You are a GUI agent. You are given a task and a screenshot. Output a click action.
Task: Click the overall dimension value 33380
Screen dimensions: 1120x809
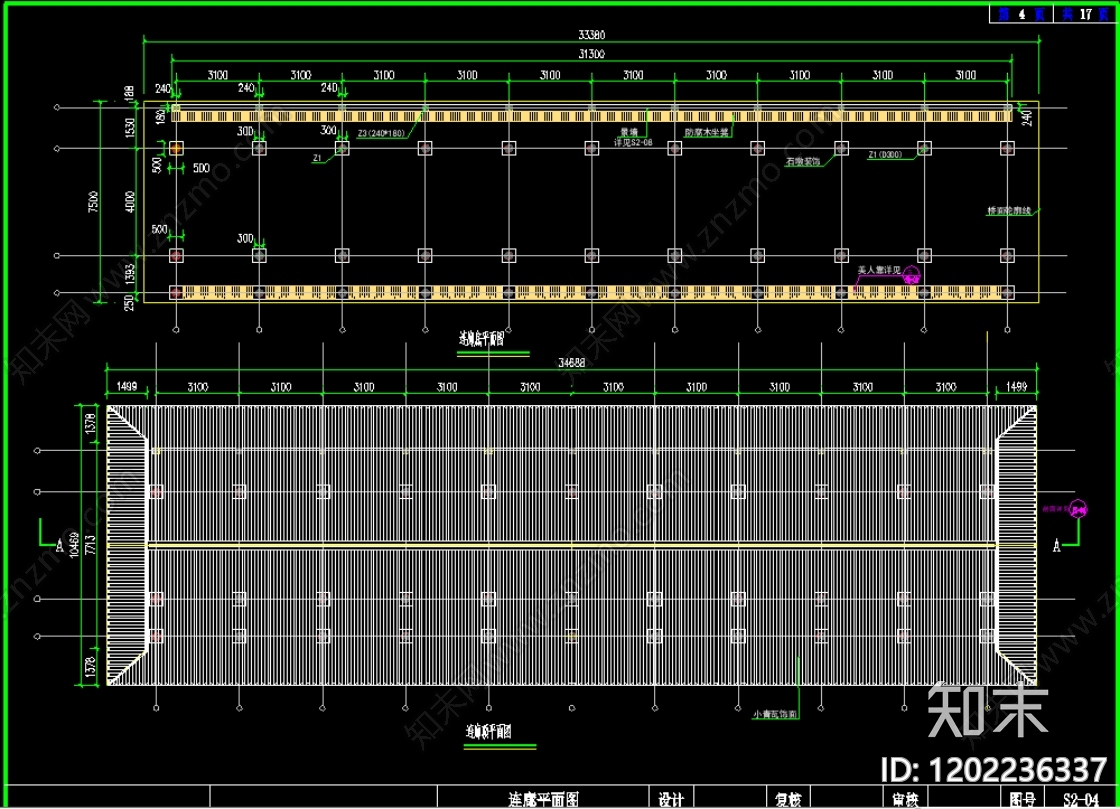point(591,34)
